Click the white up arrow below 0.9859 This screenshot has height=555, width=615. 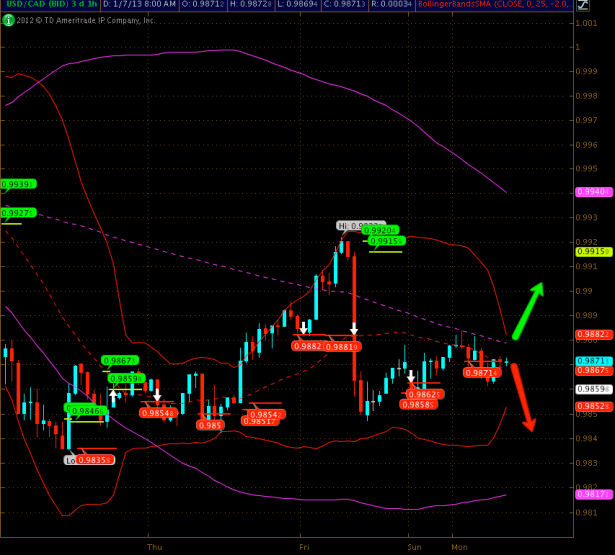pos(113,393)
